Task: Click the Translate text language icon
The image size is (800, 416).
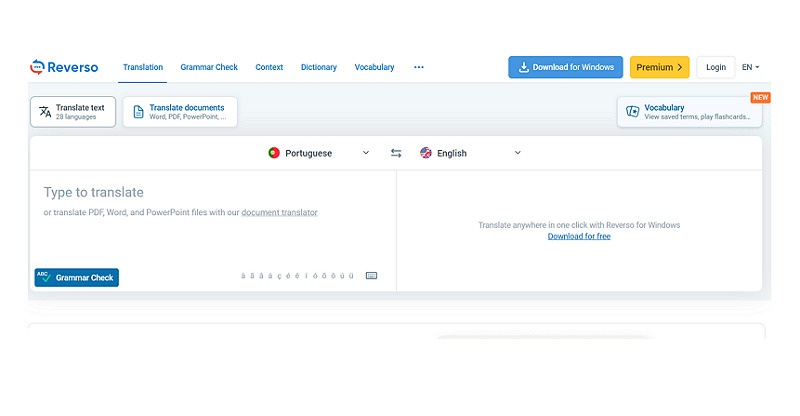Action: 45,112
